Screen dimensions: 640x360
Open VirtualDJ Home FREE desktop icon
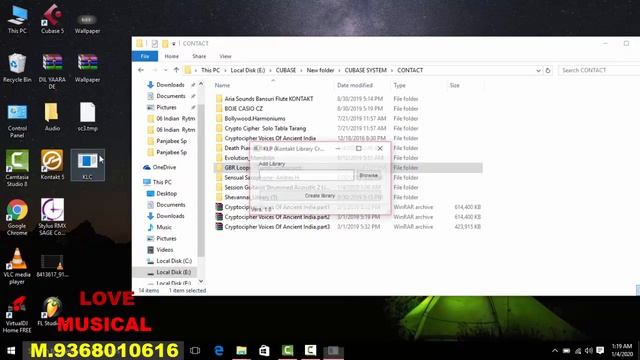[17, 315]
